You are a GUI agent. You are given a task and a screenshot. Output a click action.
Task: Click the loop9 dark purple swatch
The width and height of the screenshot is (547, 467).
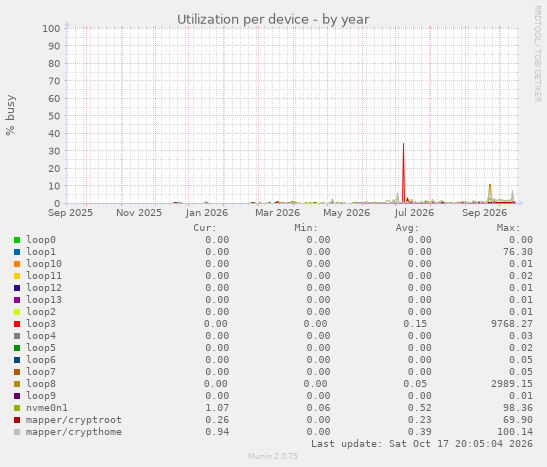click(x=17, y=396)
